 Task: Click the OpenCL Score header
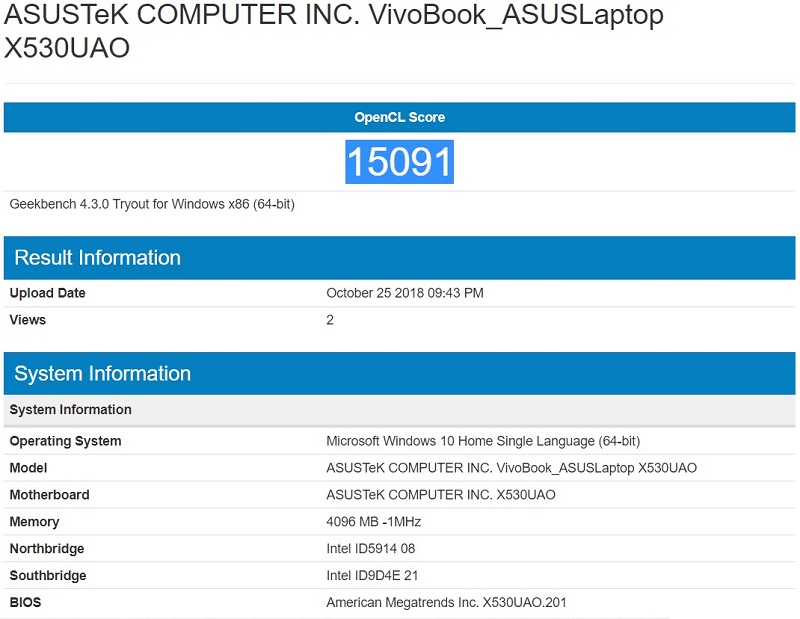click(x=399, y=117)
